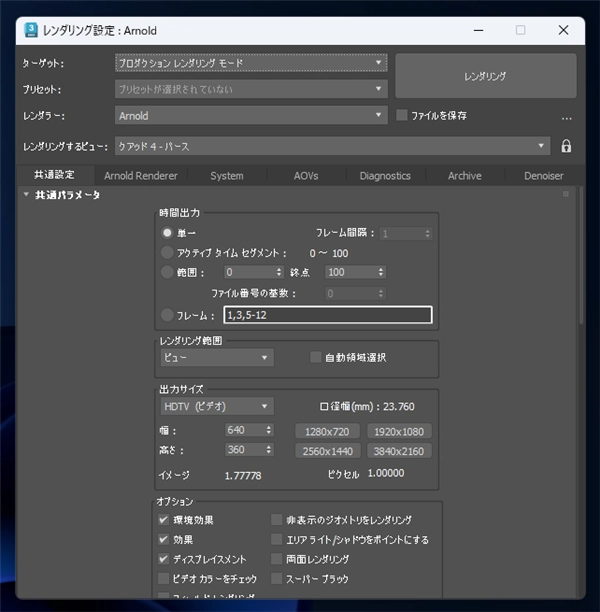Viewport: 600px width, 612px height.
Task: Select the アクティブ タイム セグメント radio button
Action: [x=167, y=253]
